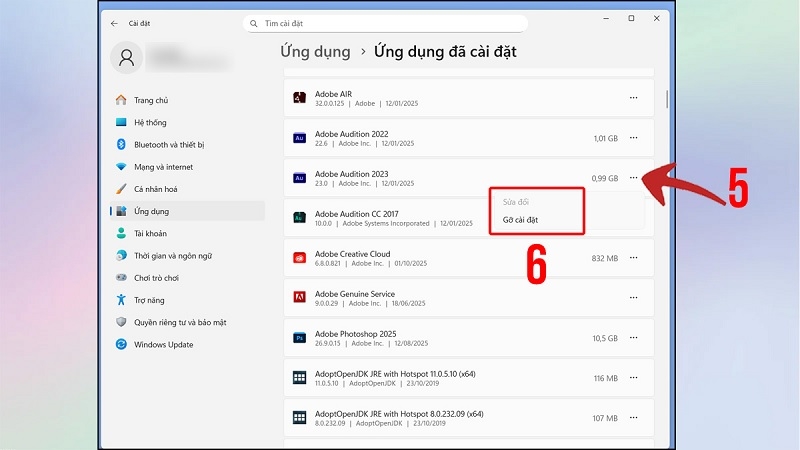
Task: Click the Adobe Photoshop 2025 icon
Action: [x=299, y=338]
